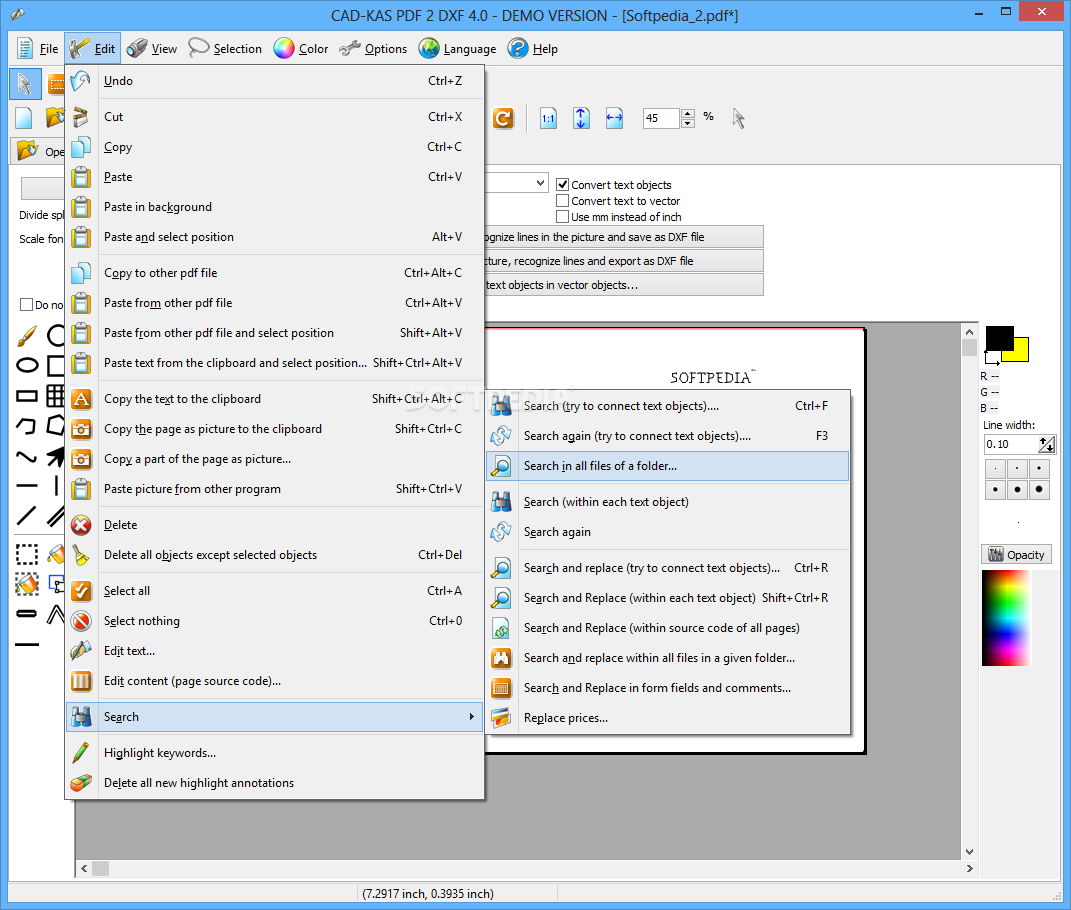The height and width of the screenshot is (910, 1071).
Task: Choose Edit text... menu entry
Action: [x=275, y=651]
